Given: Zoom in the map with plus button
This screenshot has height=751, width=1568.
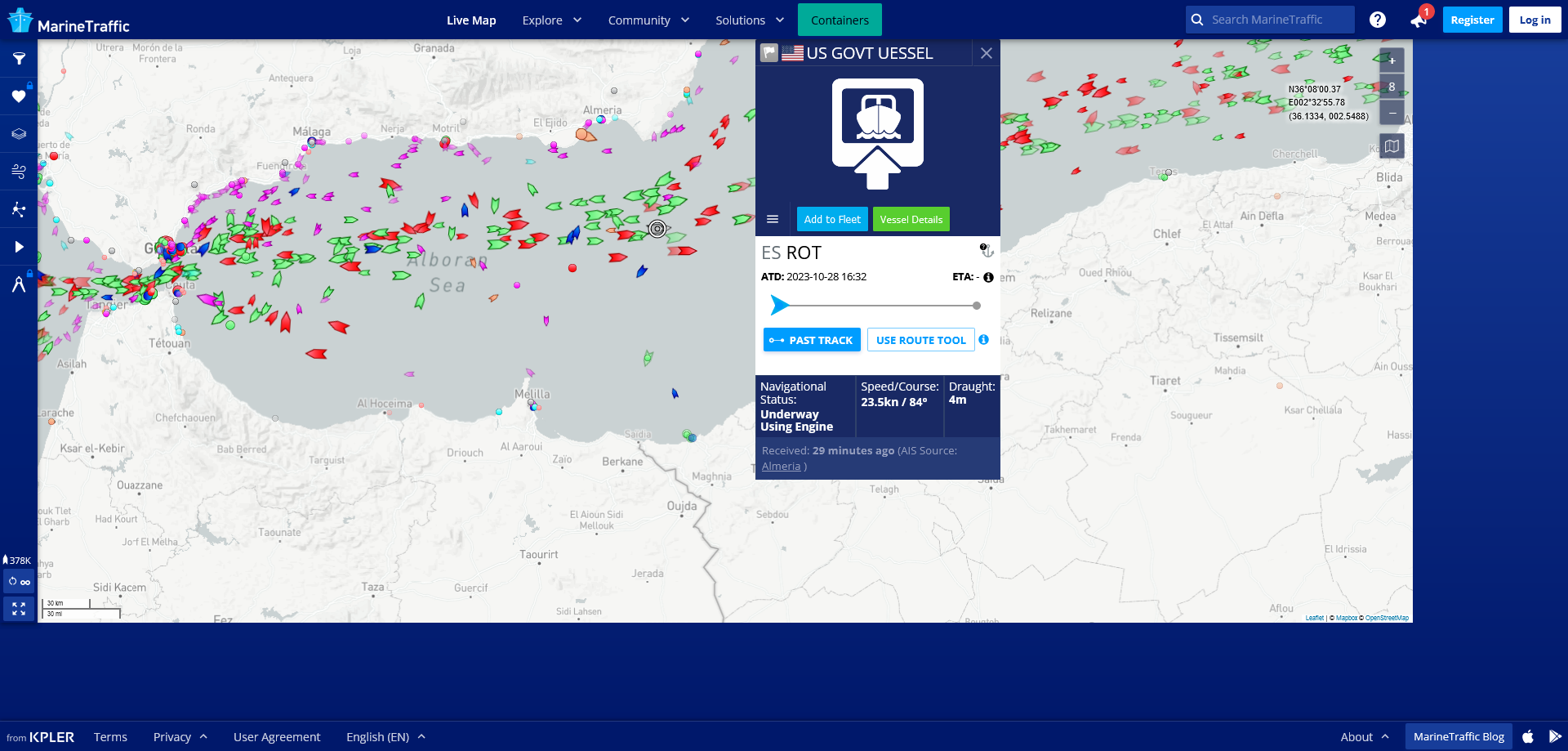Looking at the screenshot, I should pos(1392,60).
